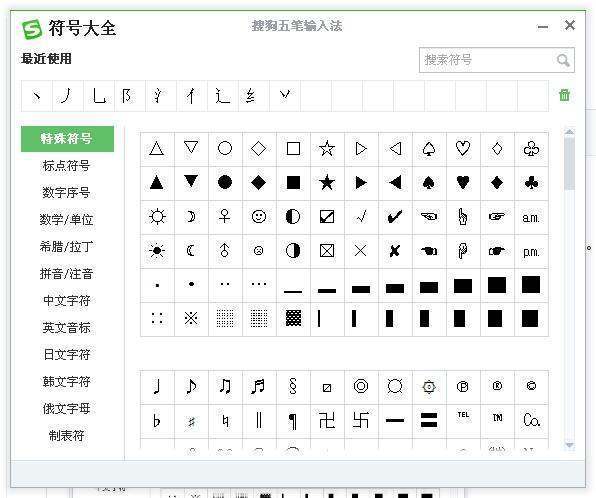Image resolution: width=596 pixels, height=498 pixels.
Task: Pick the sad face symbol
Action: click(x=259, y=251)
